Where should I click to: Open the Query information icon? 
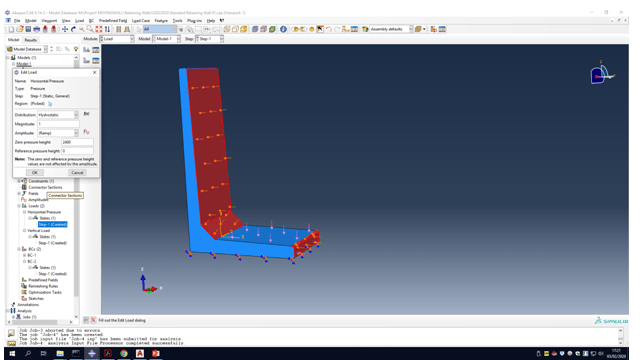click(x=283, y=29)
